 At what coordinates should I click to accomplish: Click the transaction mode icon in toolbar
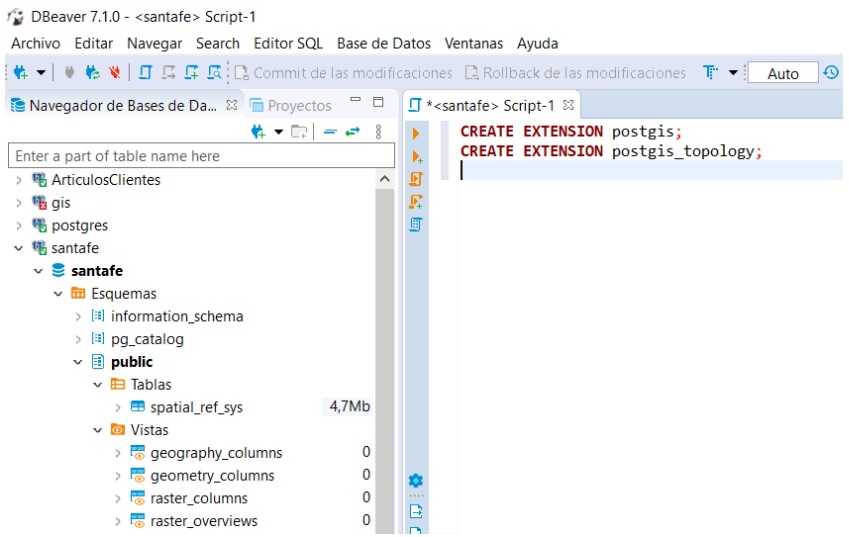710,73
